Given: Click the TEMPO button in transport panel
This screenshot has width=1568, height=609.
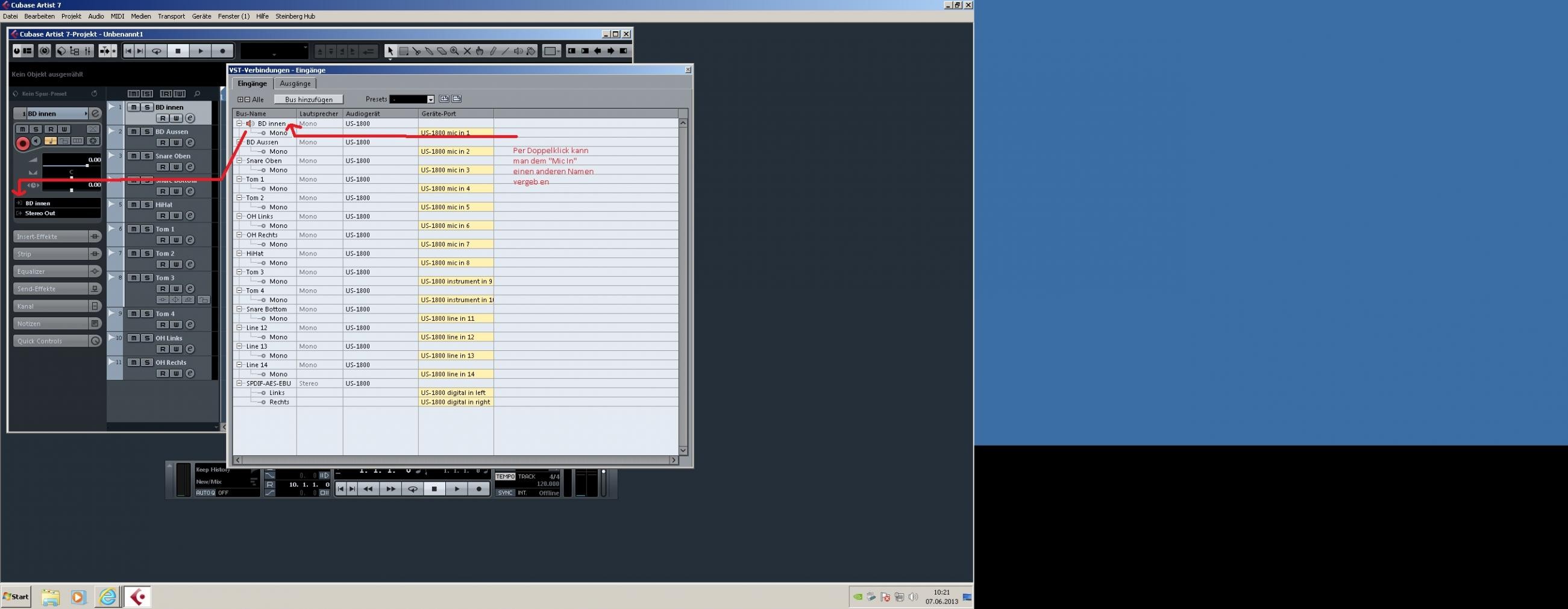Looking at the screenshot, I should (x=505, y=477).
